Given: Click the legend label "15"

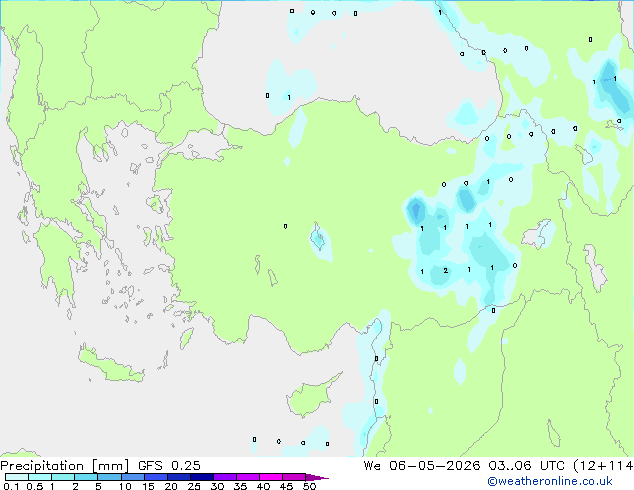Looking at the screenshot, I should click(148, 486).
